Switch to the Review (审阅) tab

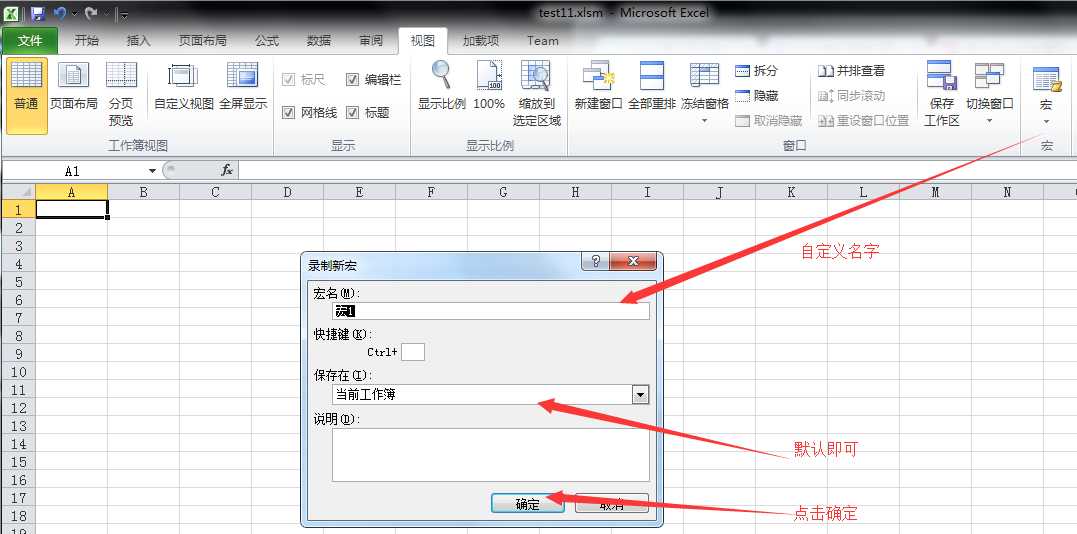pyautogui.click(x=371, y=41)
